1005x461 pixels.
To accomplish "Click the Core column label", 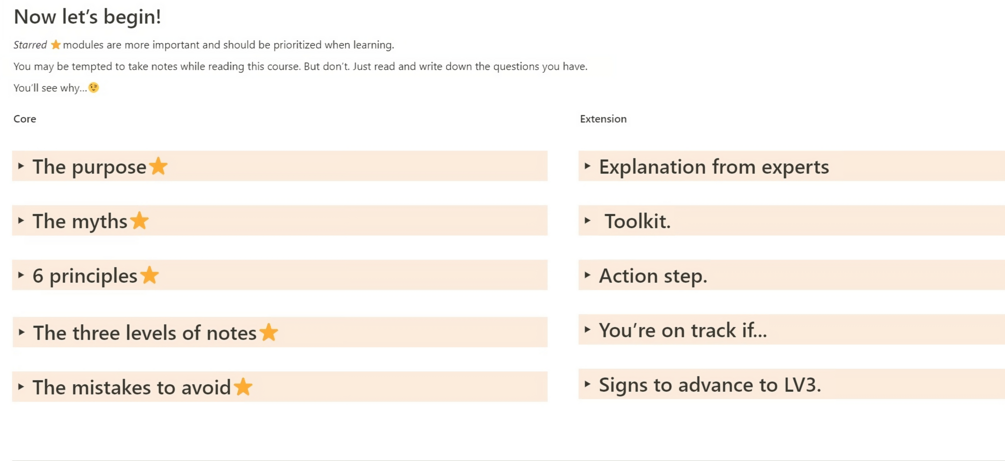I will (25, 119).
